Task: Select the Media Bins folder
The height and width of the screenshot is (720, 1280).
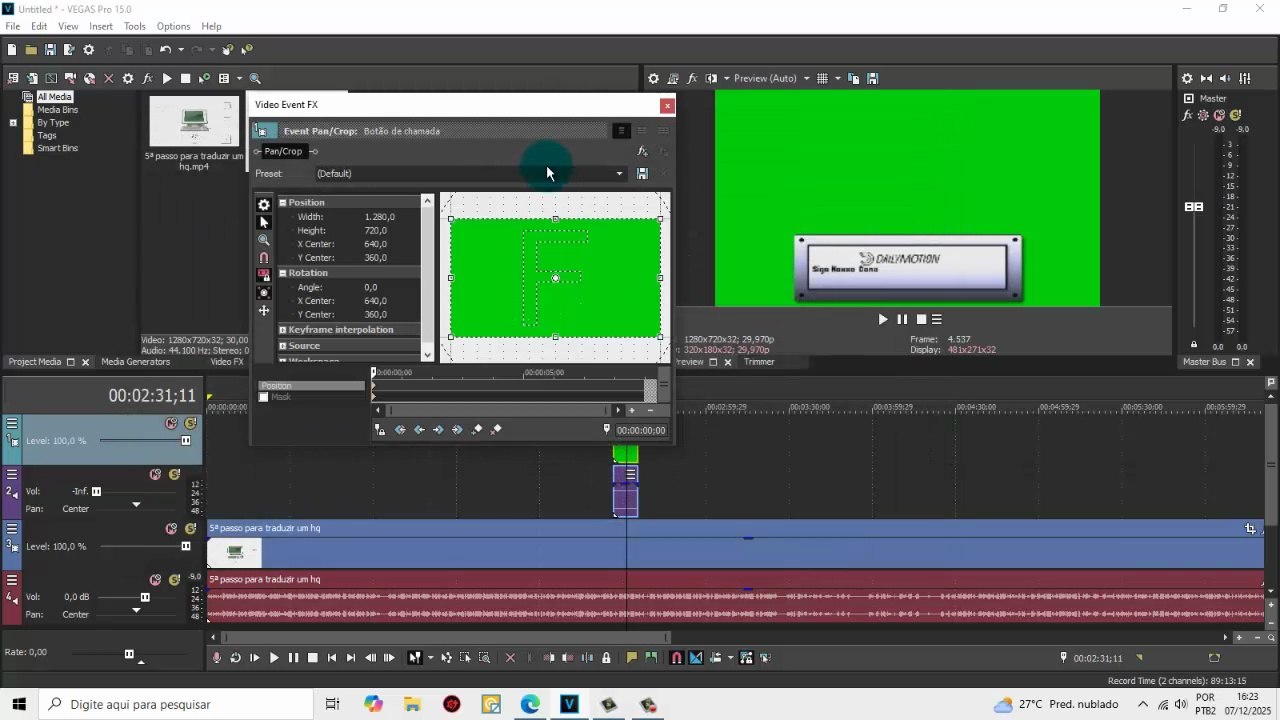Action: pos(58,110)
